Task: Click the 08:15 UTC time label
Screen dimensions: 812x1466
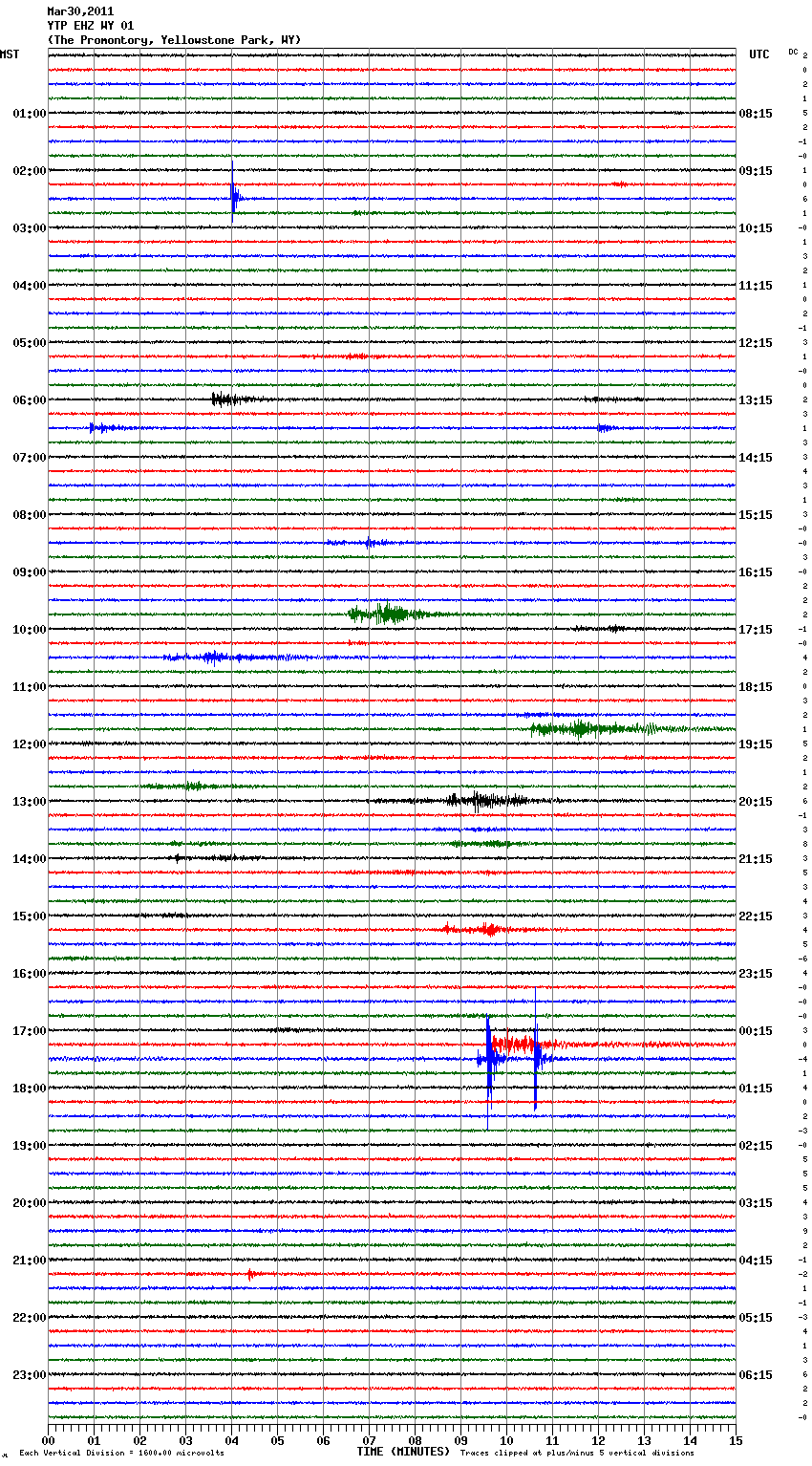Action: click(x=756, y=114)
